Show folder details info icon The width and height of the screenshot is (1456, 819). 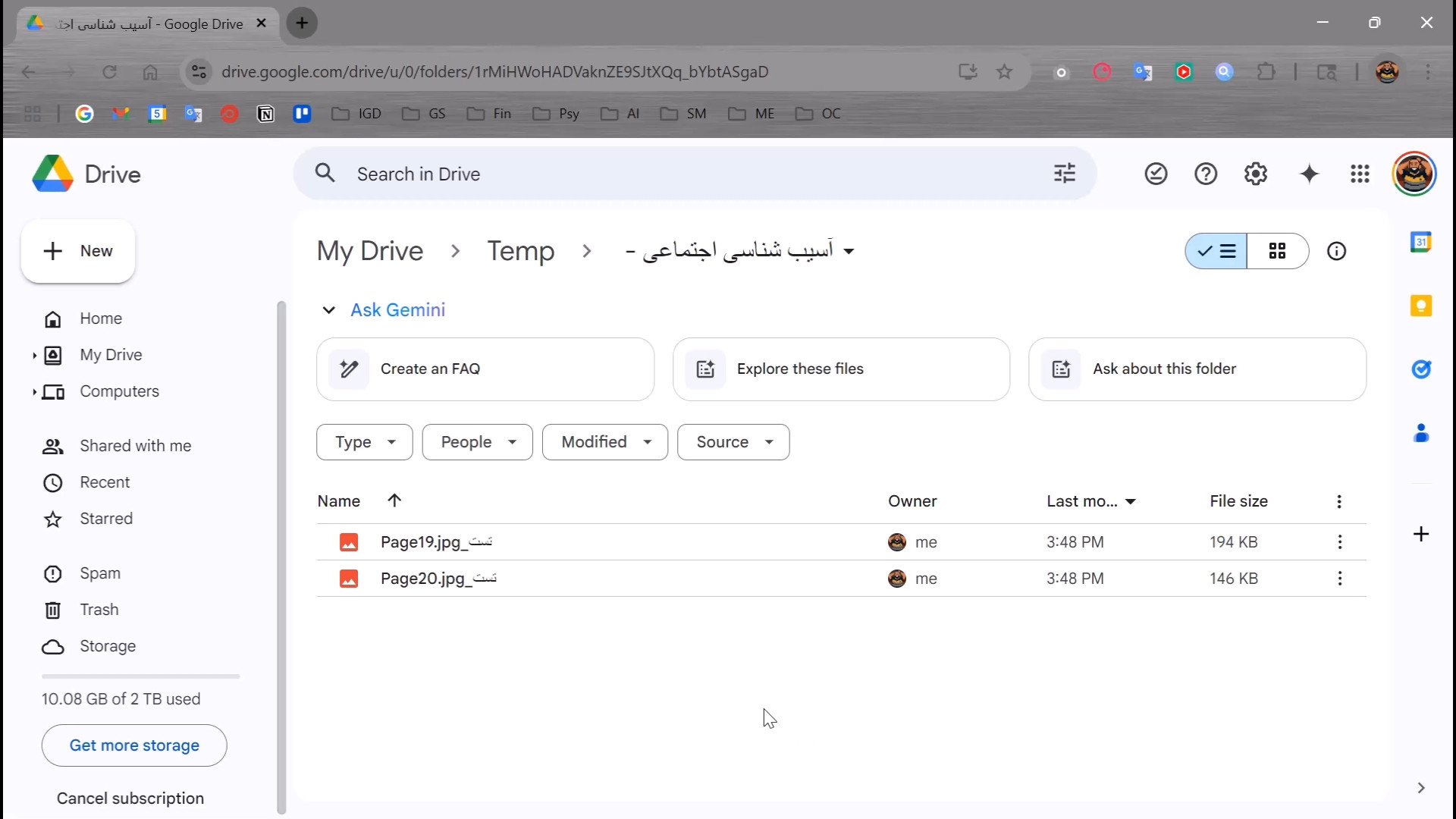tap(1336, 251)
